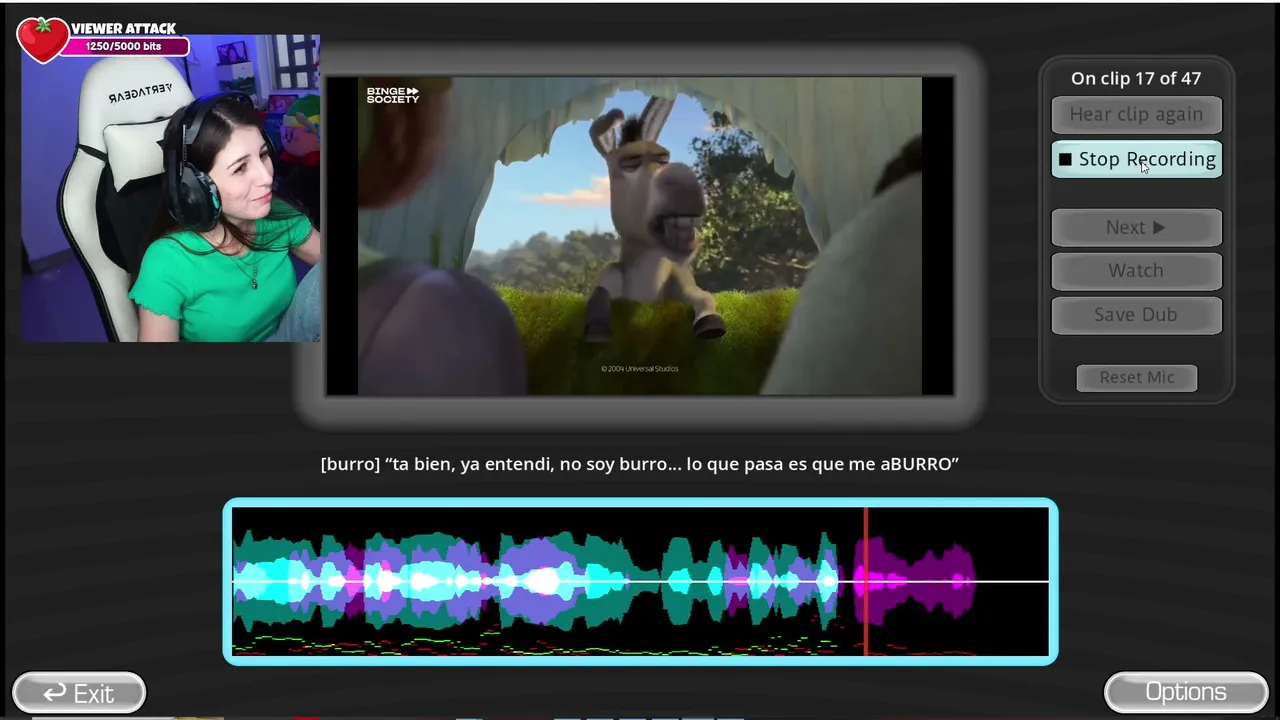Click the 1250/5000 bits progress bar
Viewport: 1280px width, 720px height.
tap(126, 46)
